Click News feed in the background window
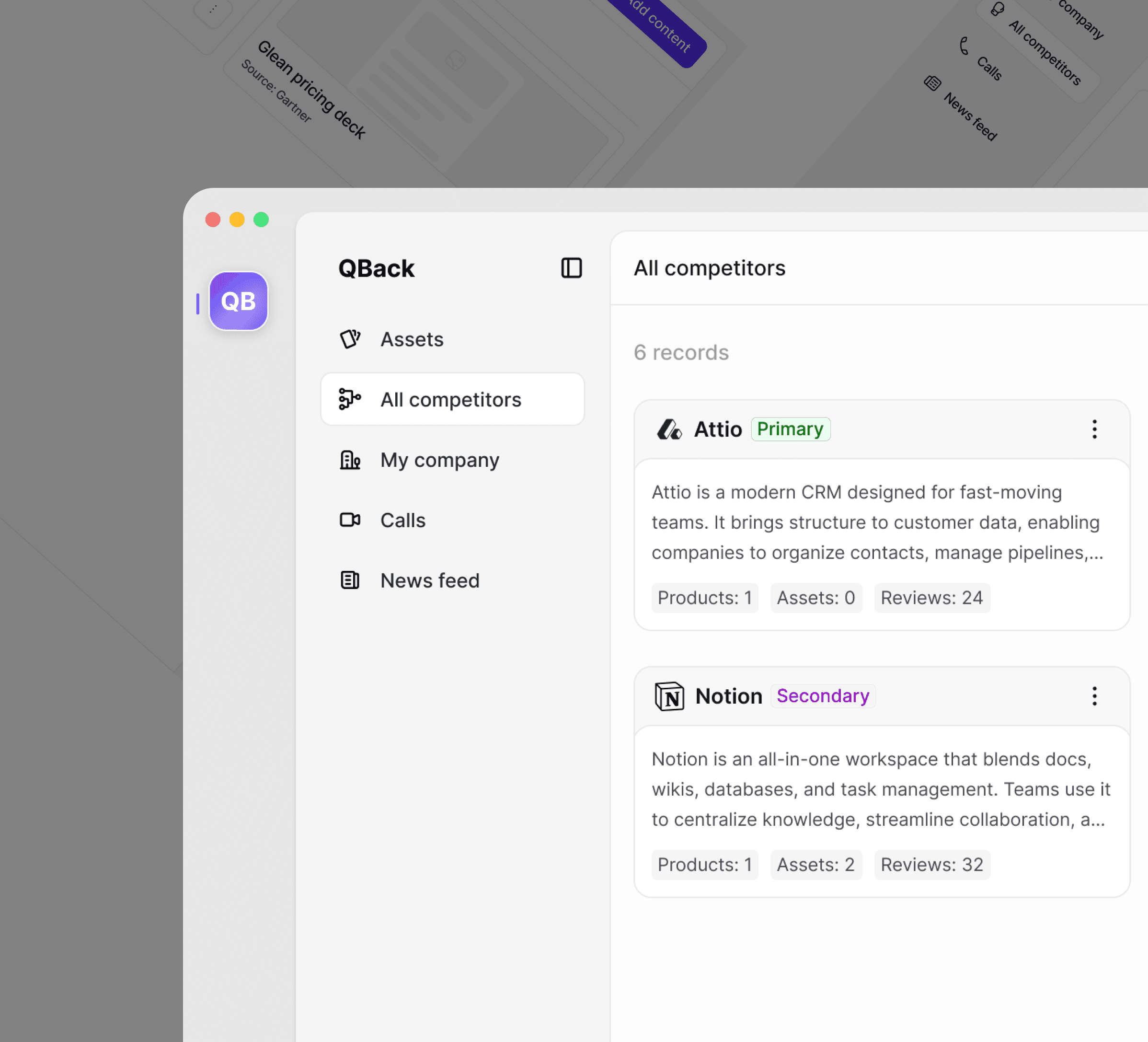This screenshot has width=1148, height=1042. pyautogui.click(x=971, y=117)
